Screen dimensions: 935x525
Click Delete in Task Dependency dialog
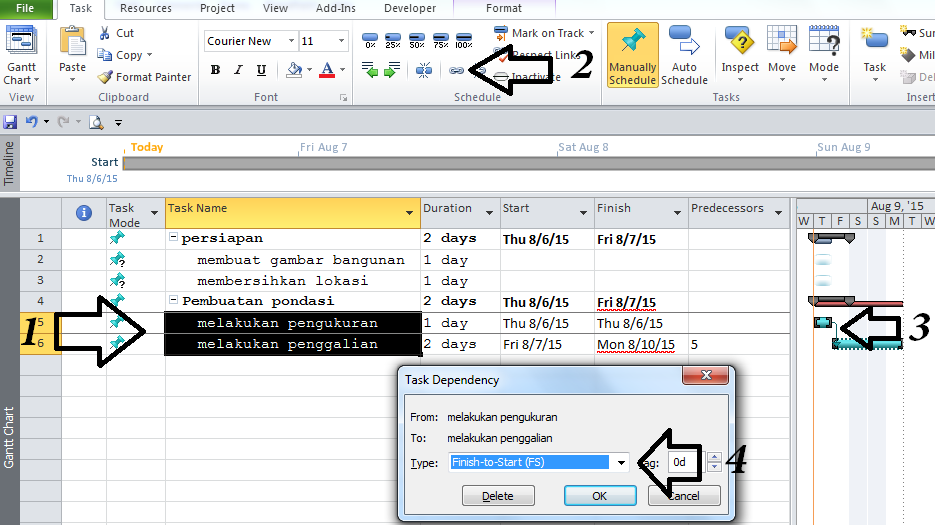point(498,496)
